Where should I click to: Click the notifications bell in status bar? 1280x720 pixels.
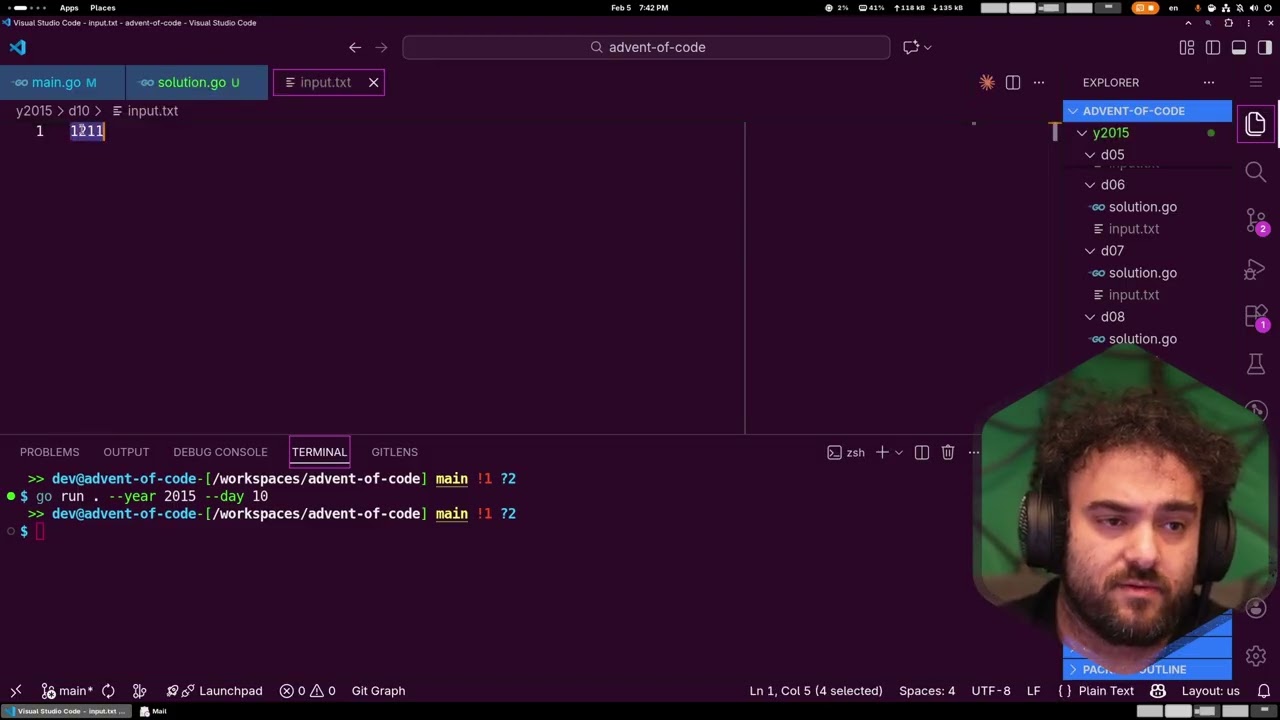tap(1264, 691)
